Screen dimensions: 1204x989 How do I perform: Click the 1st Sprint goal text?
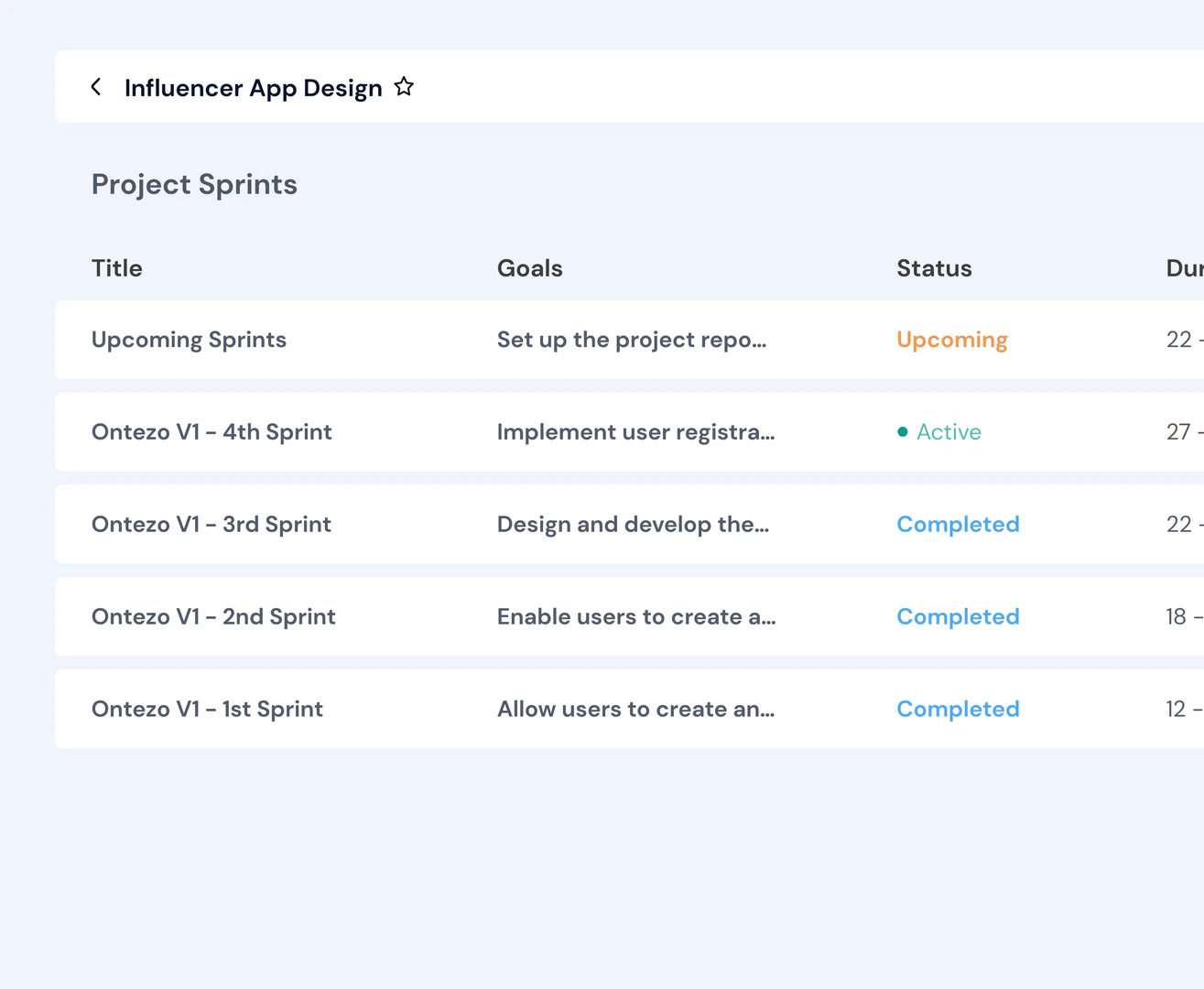(x=636, y=708)
